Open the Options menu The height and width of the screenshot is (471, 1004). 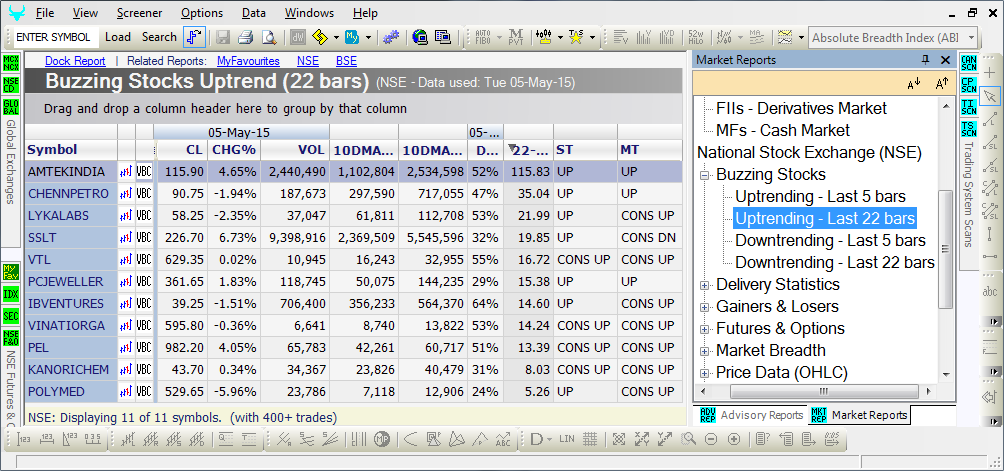tap(202, 13)
